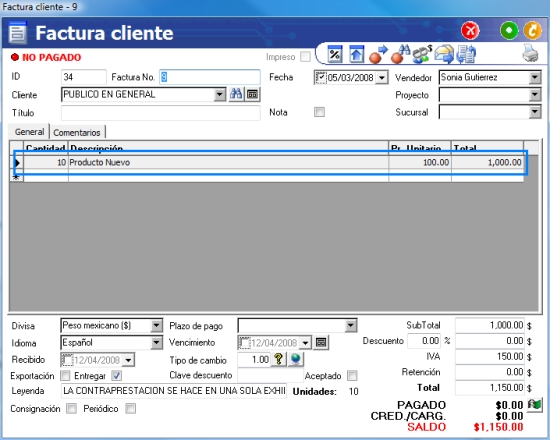Click the globe icon beside Tipo de cambio
This screenshot has height=440, width=550.
coord(296,359)
